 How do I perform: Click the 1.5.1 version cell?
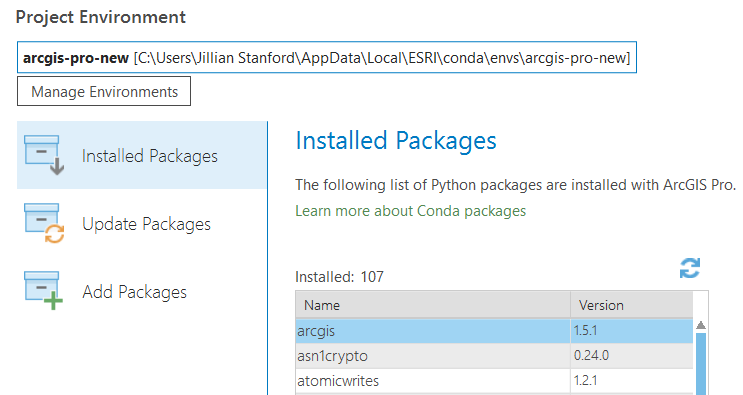631,331
